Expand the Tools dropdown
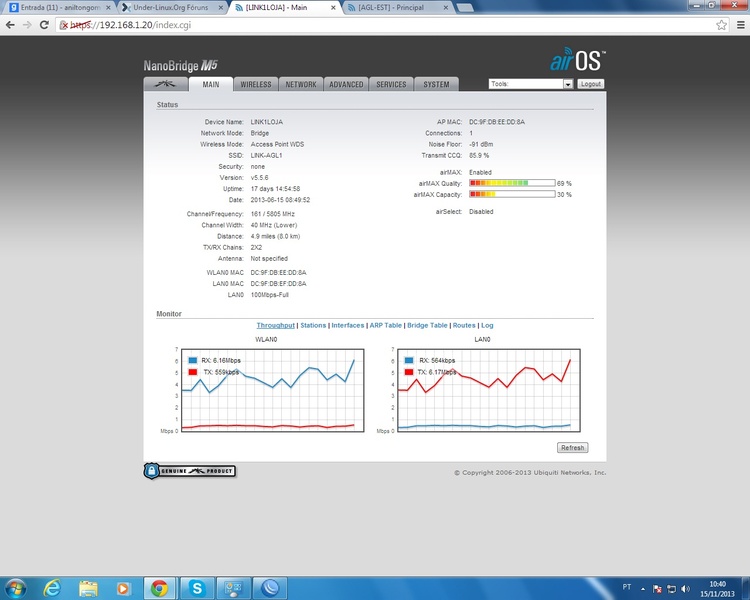Screen dimensions: 750x600 [x=531, y=84]
